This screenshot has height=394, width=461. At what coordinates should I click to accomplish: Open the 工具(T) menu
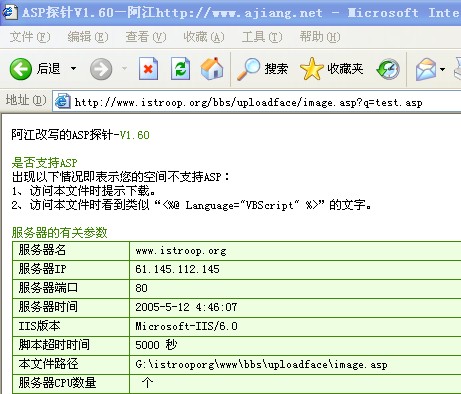pos(262,37)
